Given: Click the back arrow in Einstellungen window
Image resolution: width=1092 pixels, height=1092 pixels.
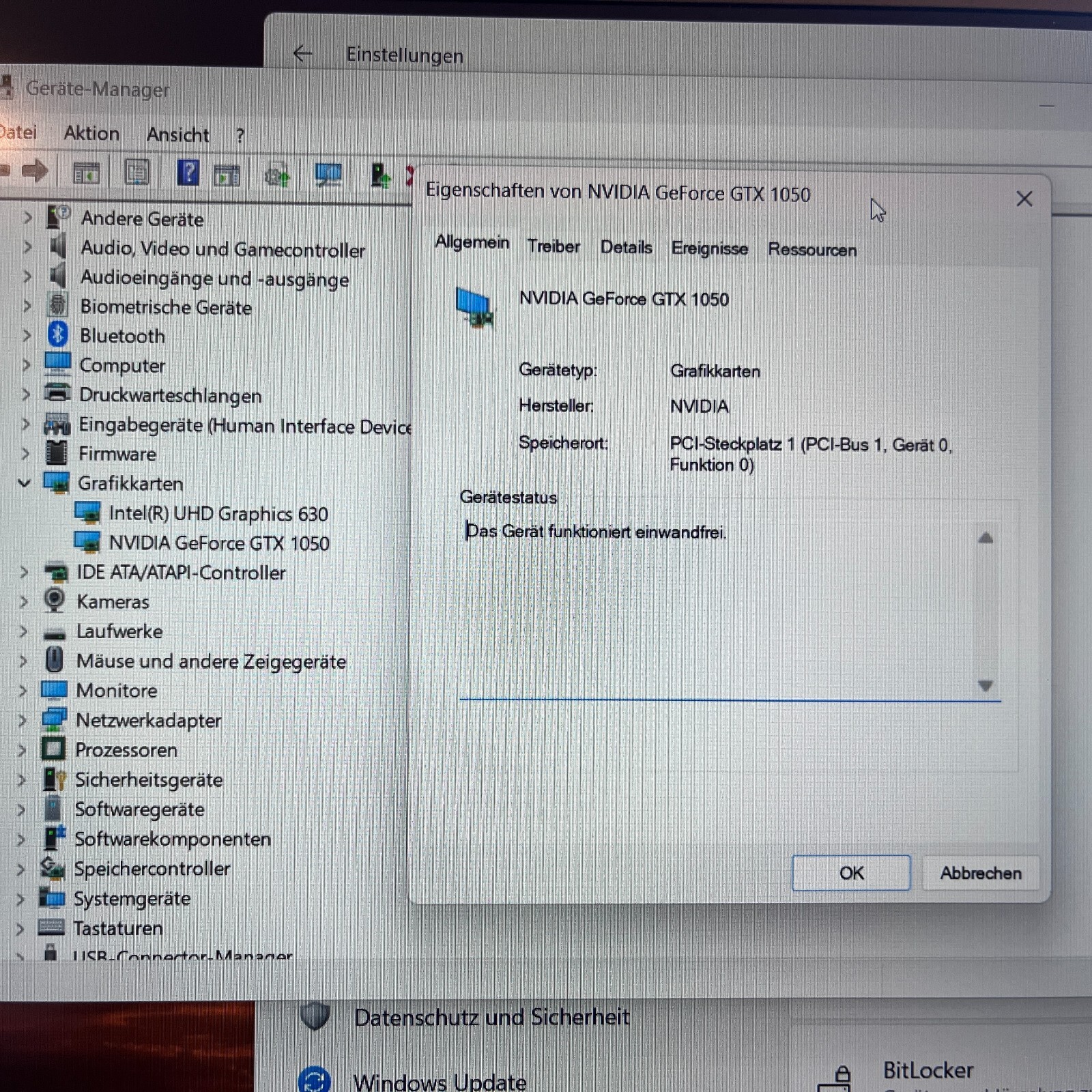Looking at the screenshot, I should [x=302, y=53].
